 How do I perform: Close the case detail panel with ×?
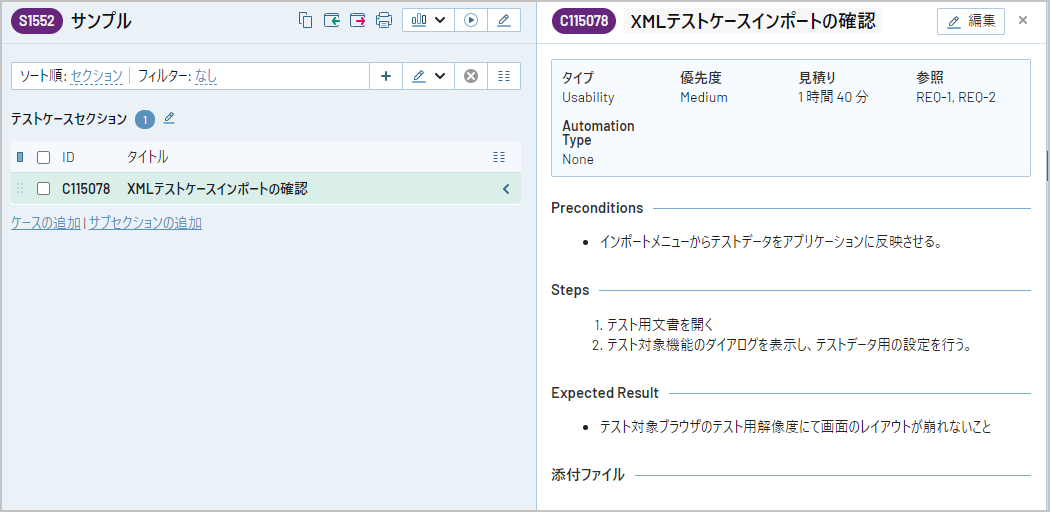click(x=1023, y=20)
